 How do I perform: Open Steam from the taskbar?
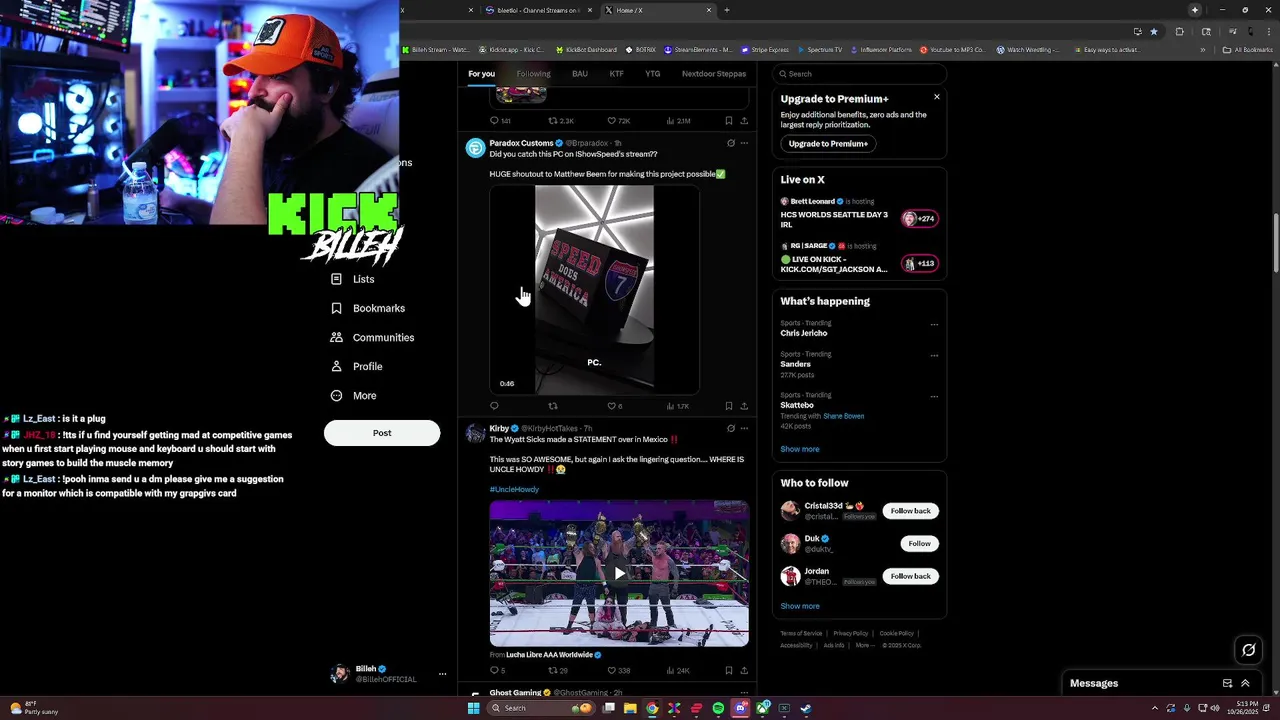806,708
